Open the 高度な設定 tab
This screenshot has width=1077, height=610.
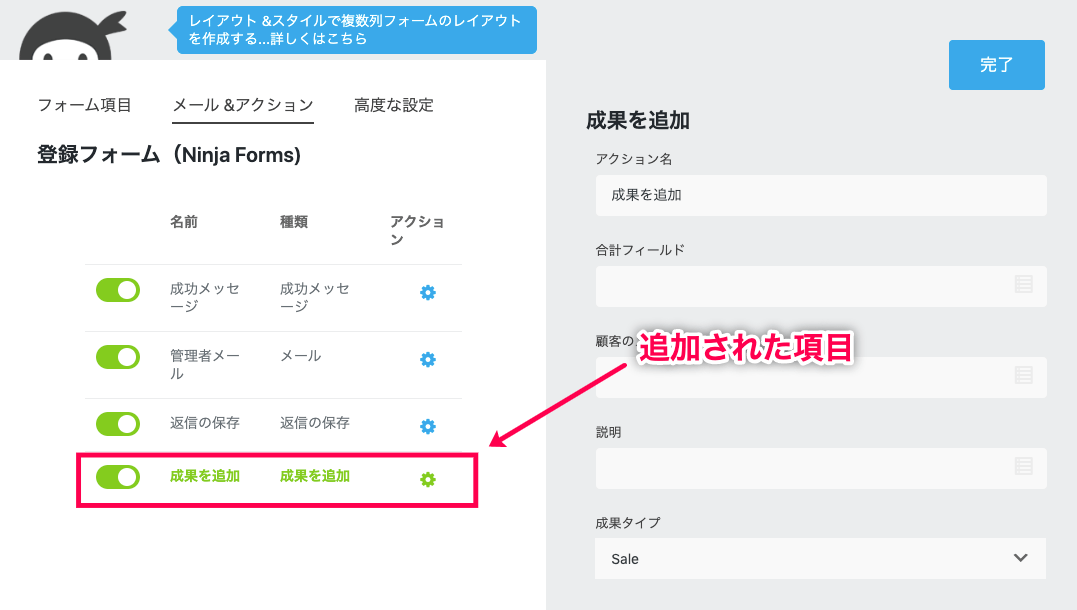click(x=394, y=105)
